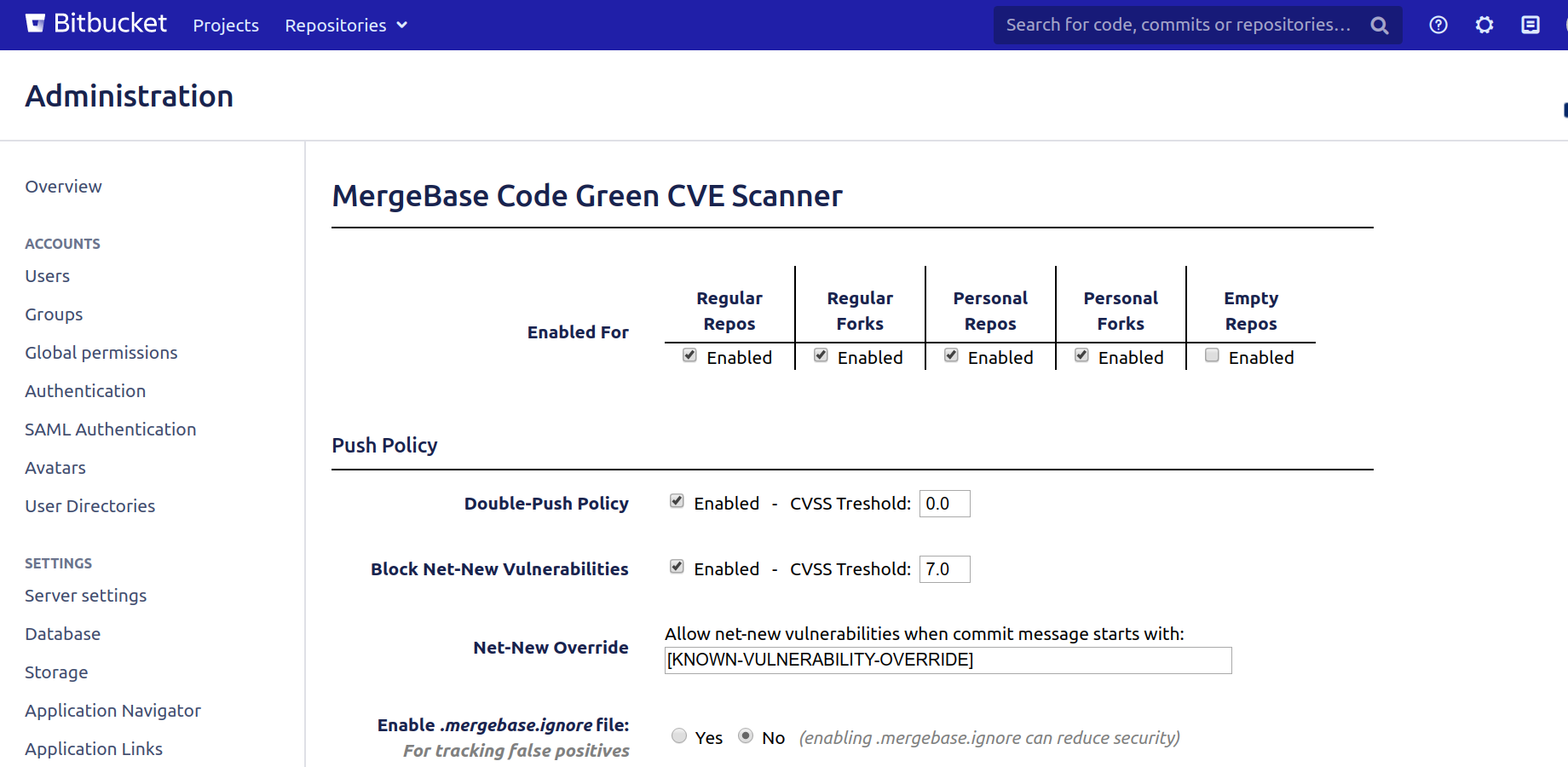This screenshot has height=767, width=1568.
Task: Open Avatars settings
Action: pos(55,468)
